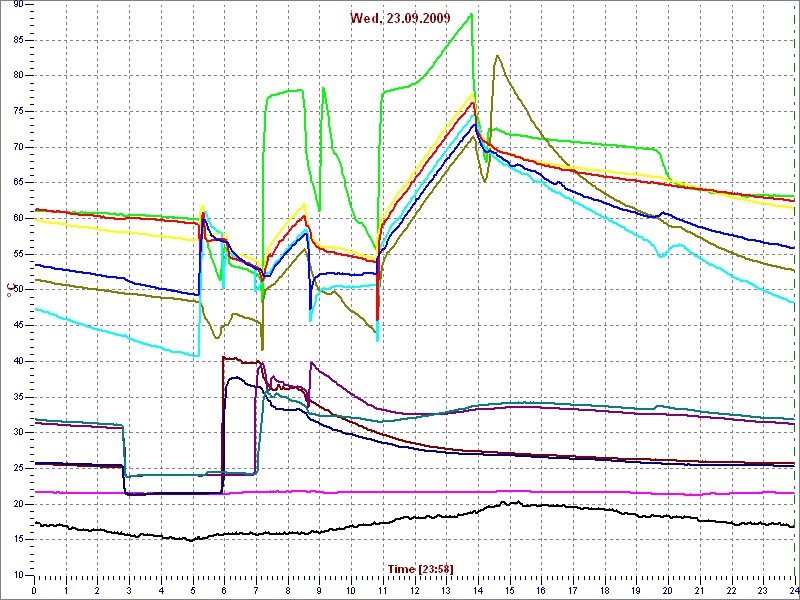Click hour '14' on the time axis

tap(477, 590)
